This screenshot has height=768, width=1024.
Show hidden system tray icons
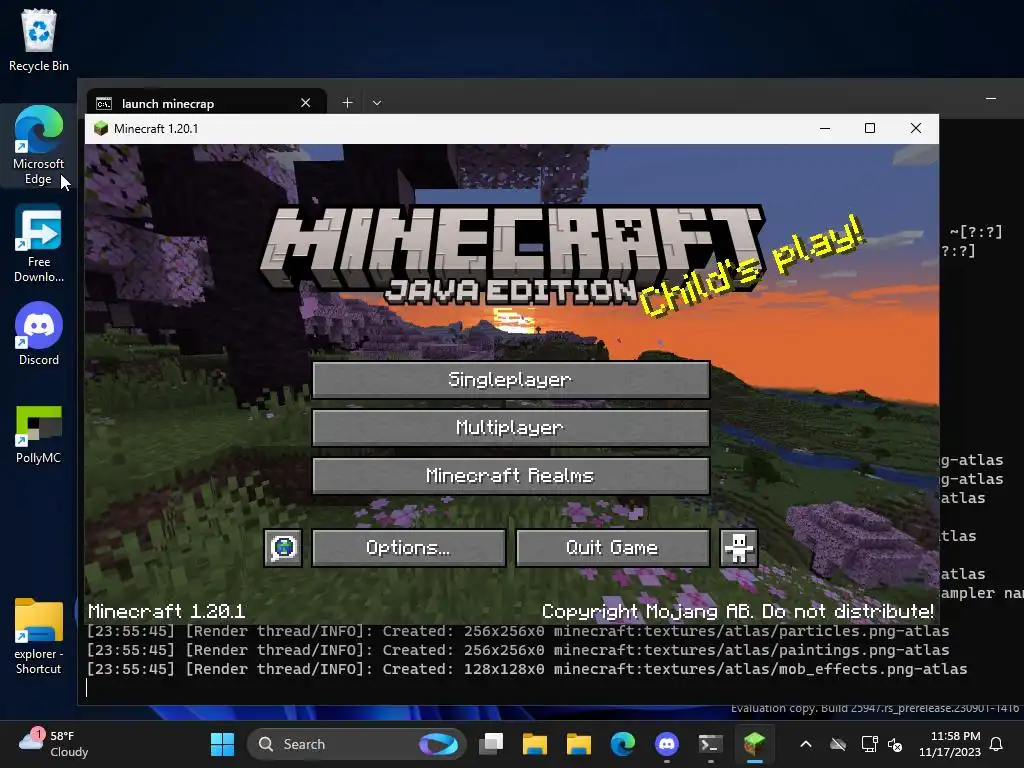click(x=806, y=744)
